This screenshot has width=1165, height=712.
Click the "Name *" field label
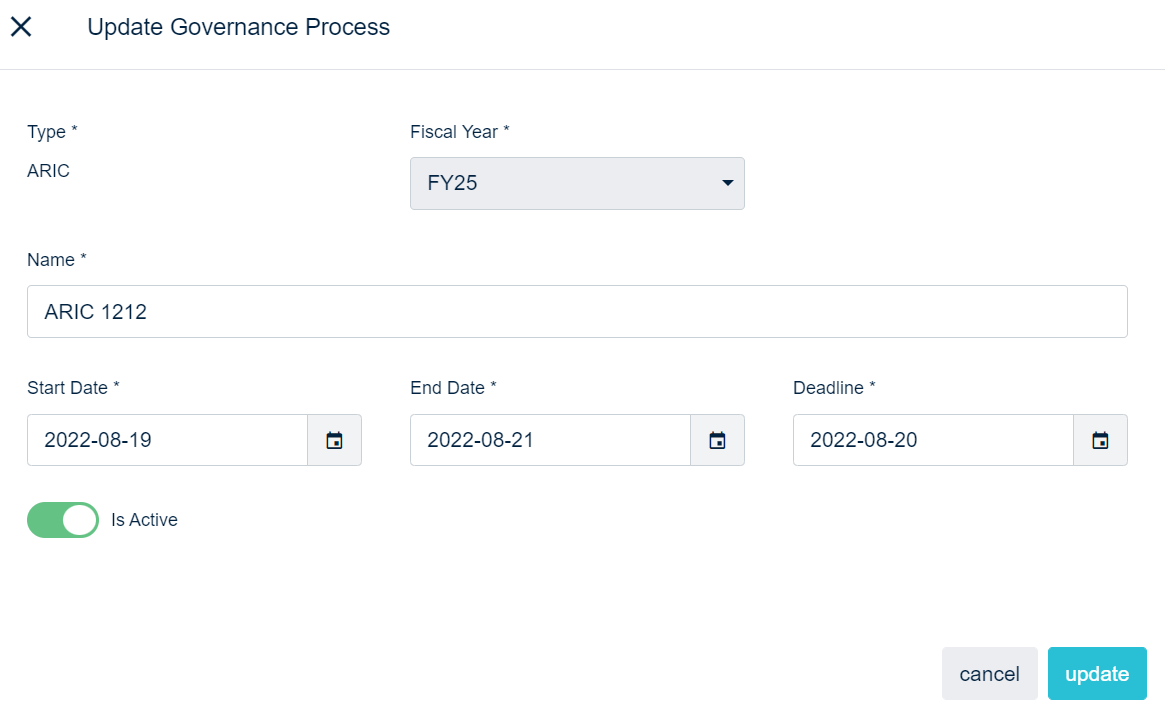tap(57, 260)
